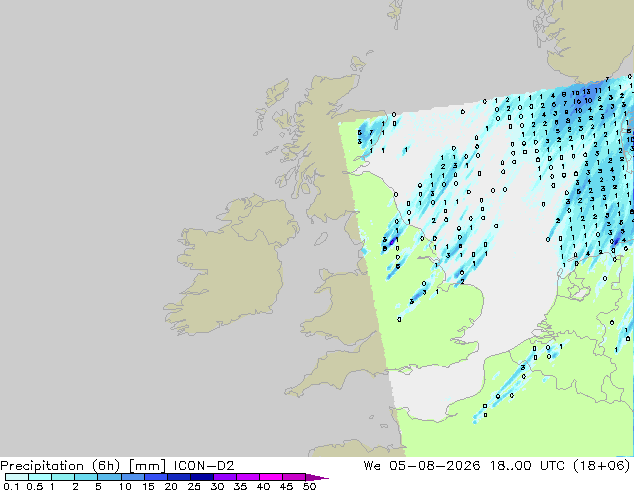634x490 pixels.
Task: Click the 10–15 mm legend color swatch
Action: [133, 477]
